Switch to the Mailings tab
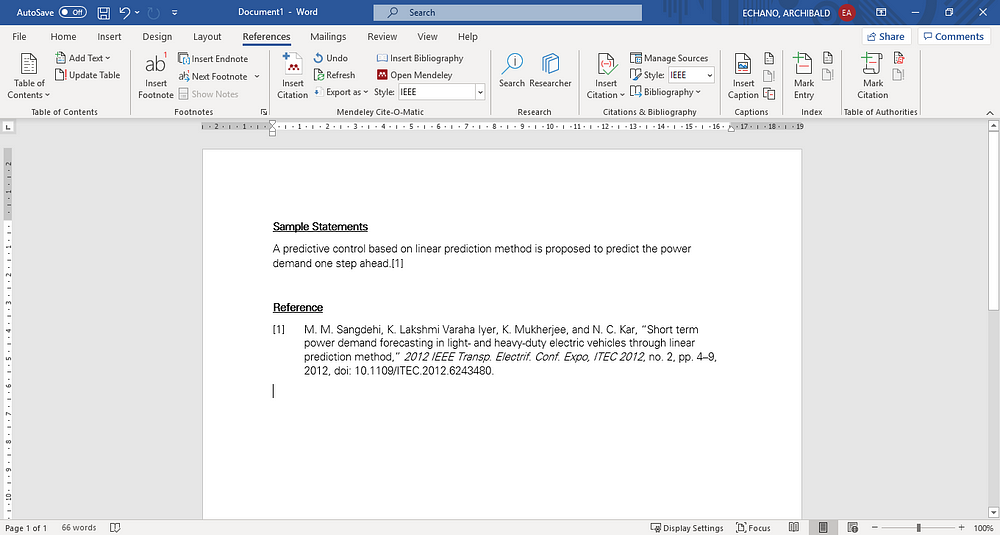The height and width of the screenshot is (535, 1000). [328, 37]
